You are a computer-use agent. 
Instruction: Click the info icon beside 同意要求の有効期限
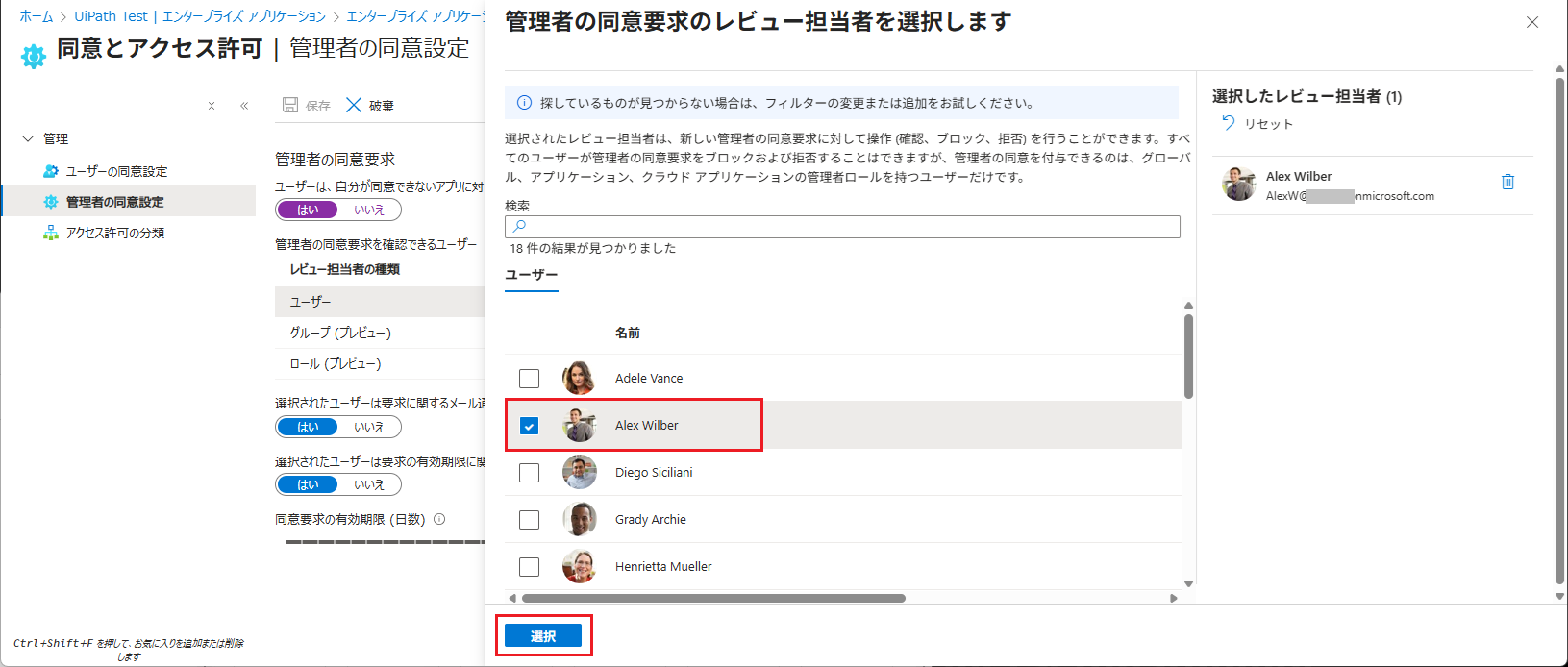439,519
